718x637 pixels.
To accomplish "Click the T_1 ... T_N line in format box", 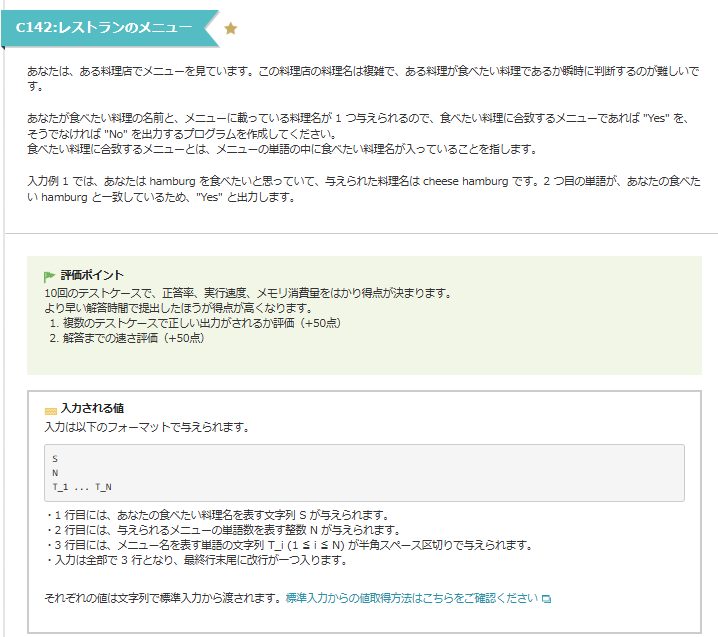I will tap(82, 487).
